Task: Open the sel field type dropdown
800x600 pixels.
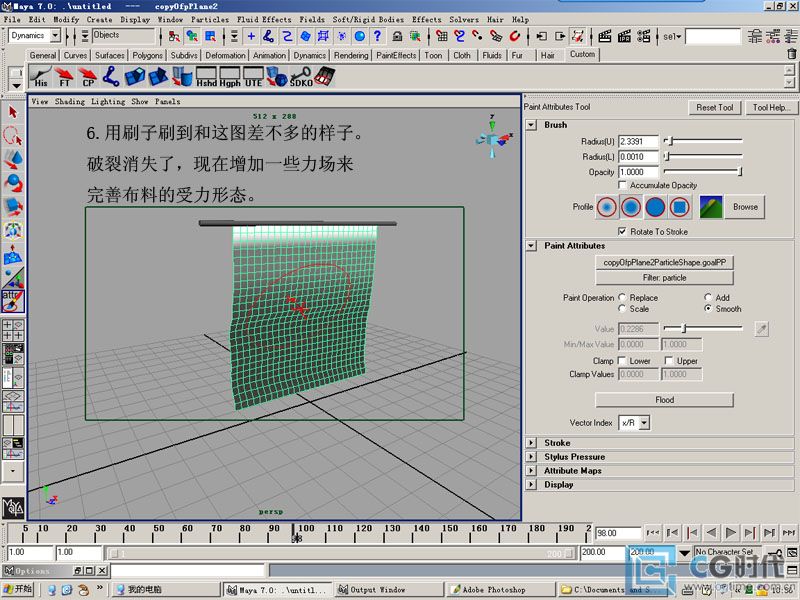Action: pos(673,37)
